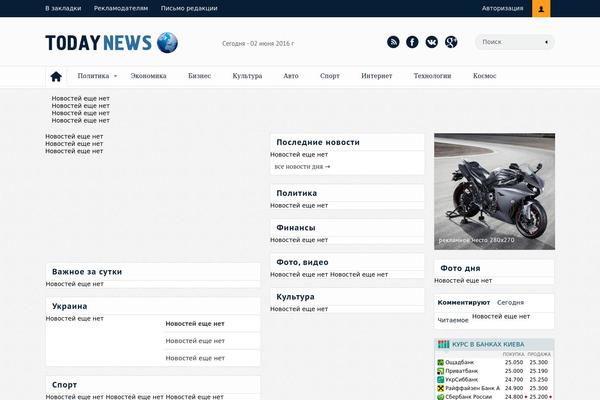Click the ПРОДАЖА column header
Viewport: 600px width, 400px height.
[539, 354]
